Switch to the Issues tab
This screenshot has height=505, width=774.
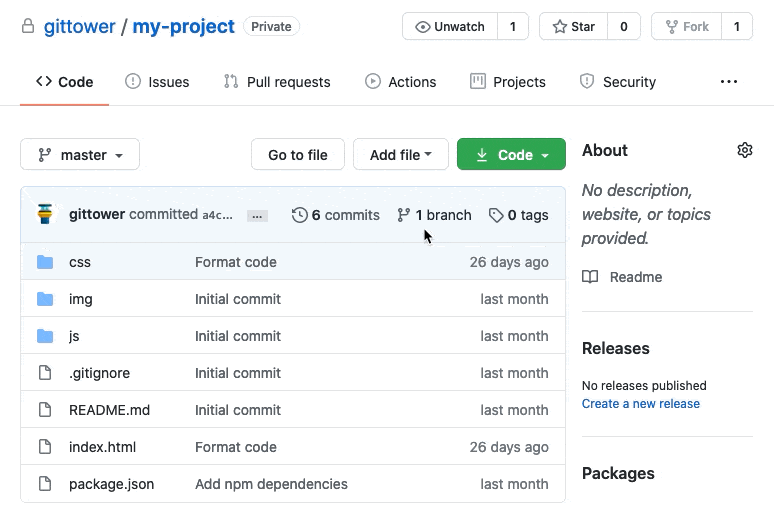[157, 82]
